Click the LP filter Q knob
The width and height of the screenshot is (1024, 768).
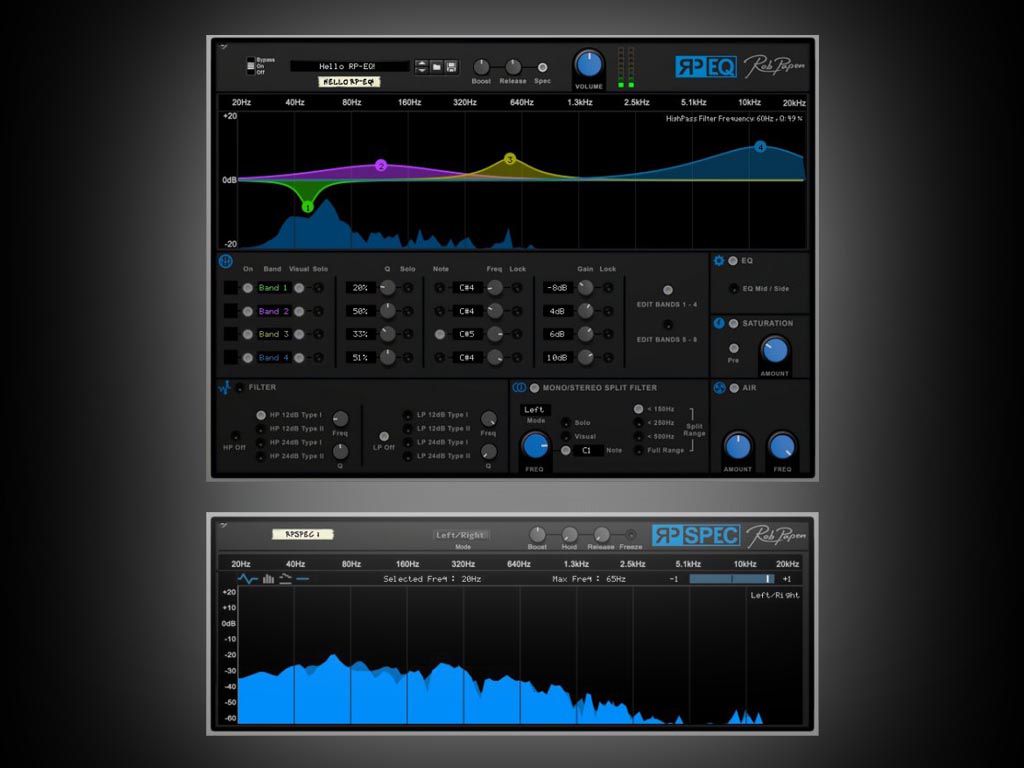click(x=488, y=452)
